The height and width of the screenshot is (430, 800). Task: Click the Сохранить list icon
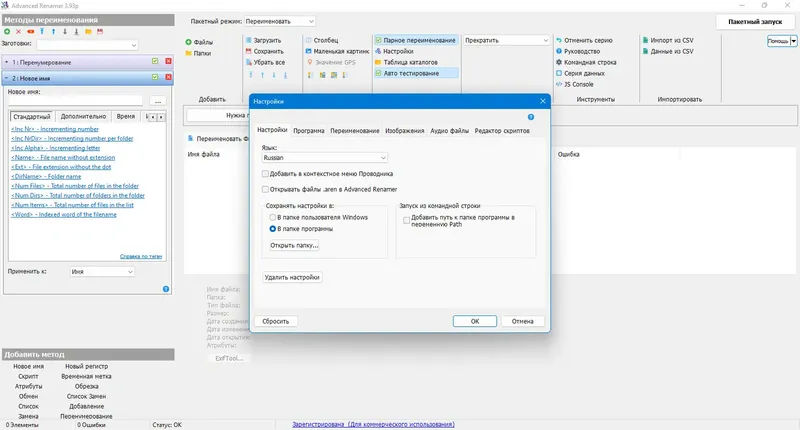[x=249, y=51]
